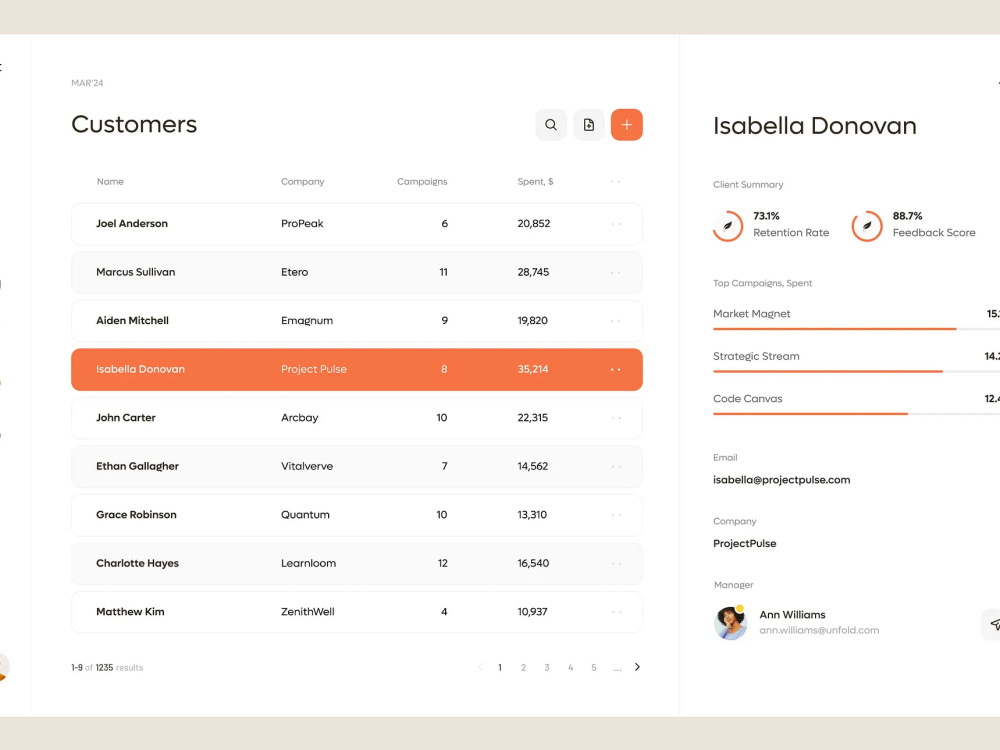Click company Learnloom

(309, 563)
